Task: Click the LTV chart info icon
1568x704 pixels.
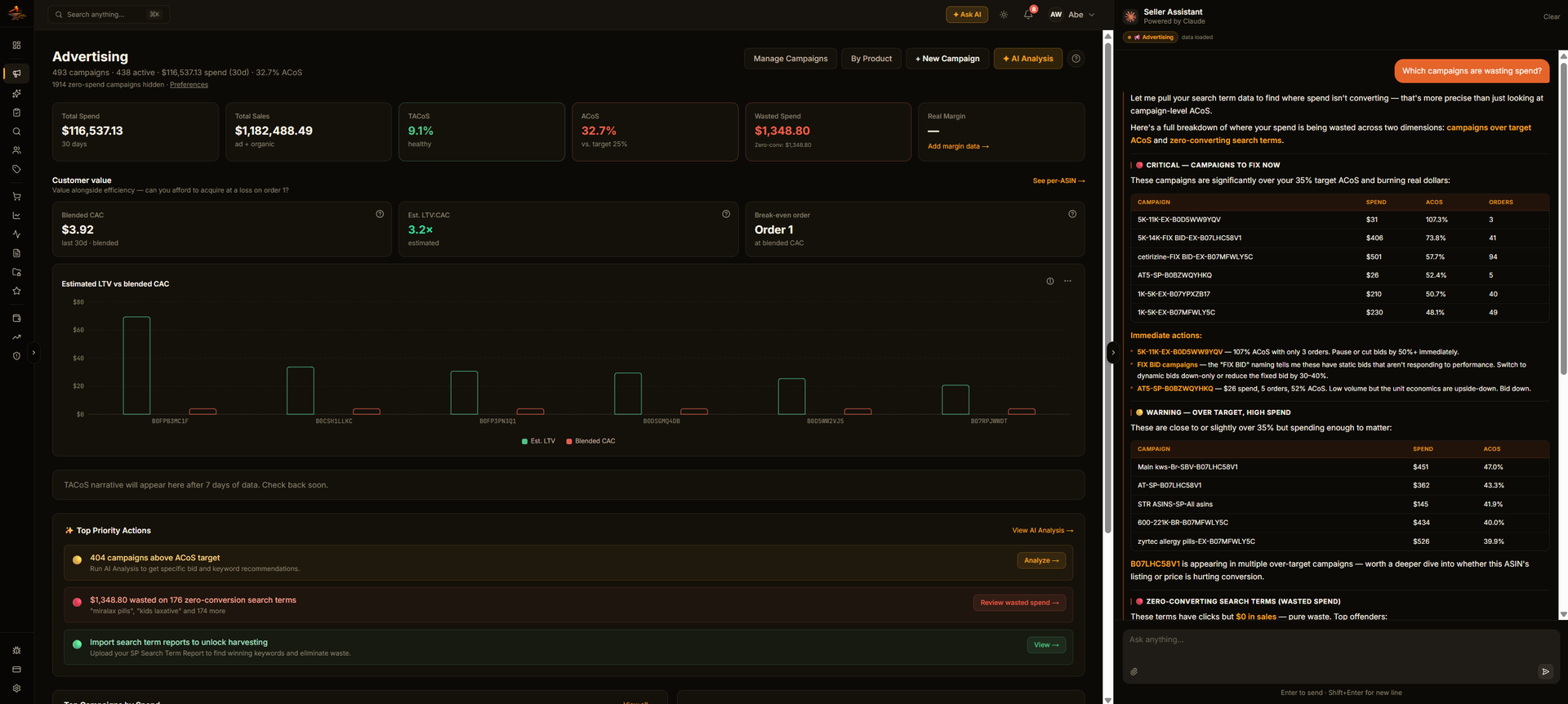Action: [x=1050, y=281]
